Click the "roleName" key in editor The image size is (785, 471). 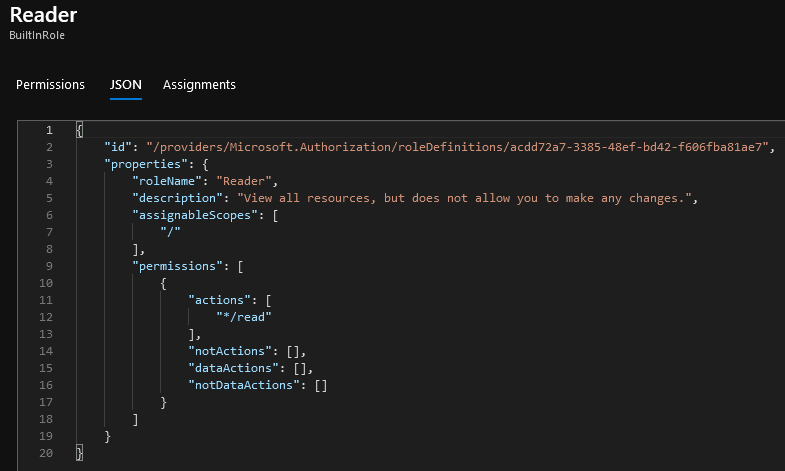click(167, 181)
